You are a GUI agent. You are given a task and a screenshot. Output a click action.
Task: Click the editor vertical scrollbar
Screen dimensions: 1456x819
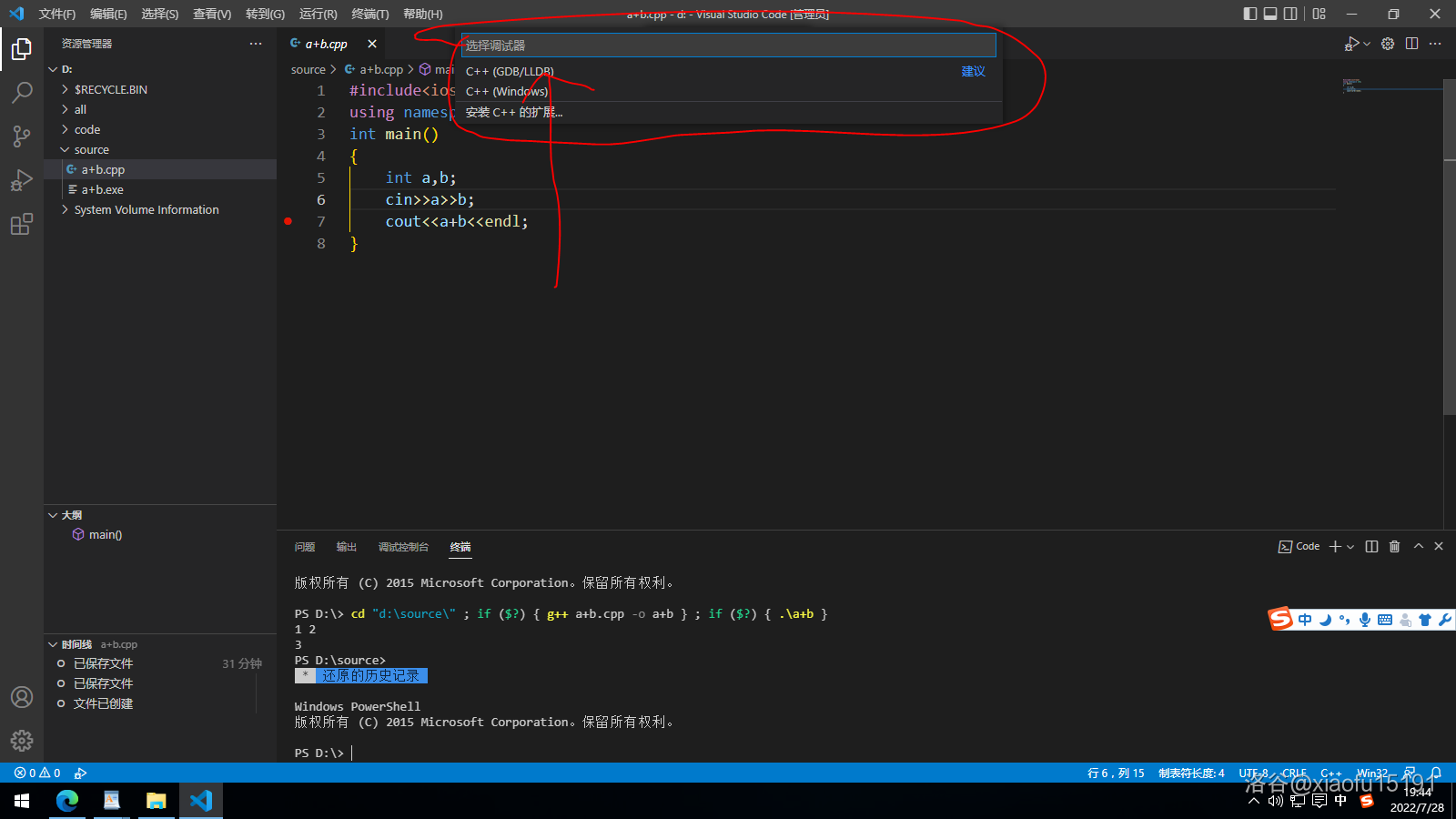[x=1450, y=246]
